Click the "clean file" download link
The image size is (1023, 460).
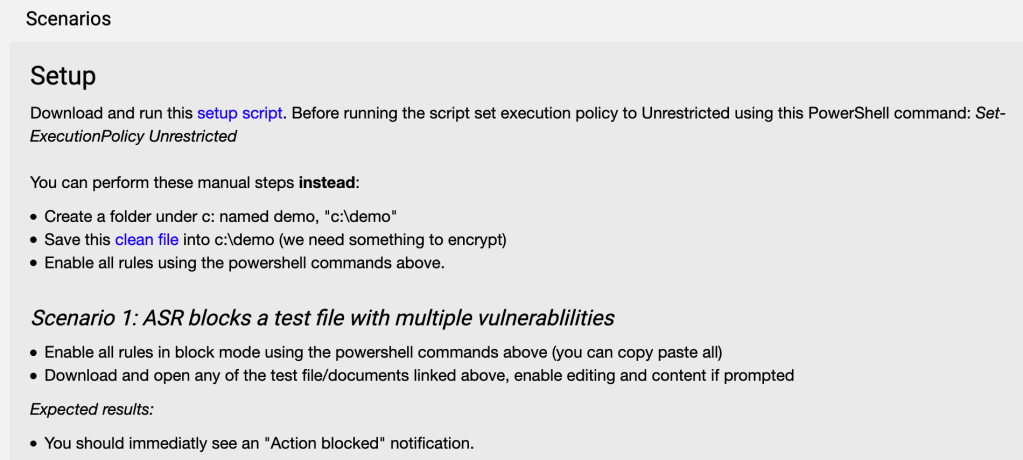(x=146, y=240)
